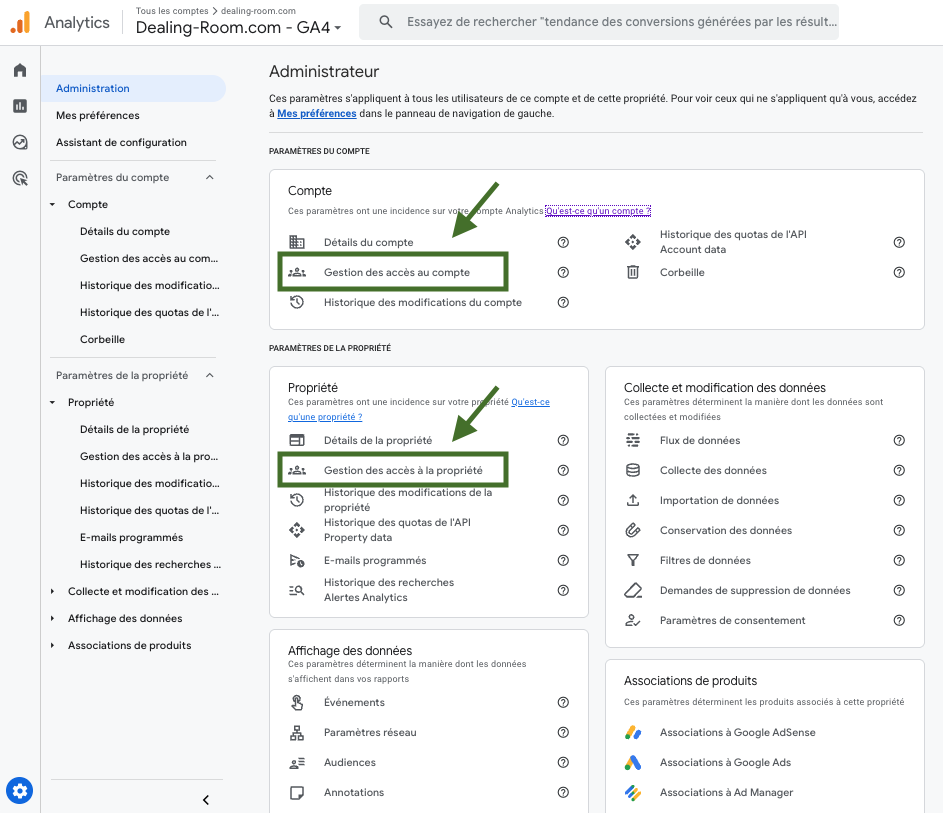This screenshot has width=943, height=813.
Task: Click Tous les comptes breadcrumb
Action: tap(171, 11)
